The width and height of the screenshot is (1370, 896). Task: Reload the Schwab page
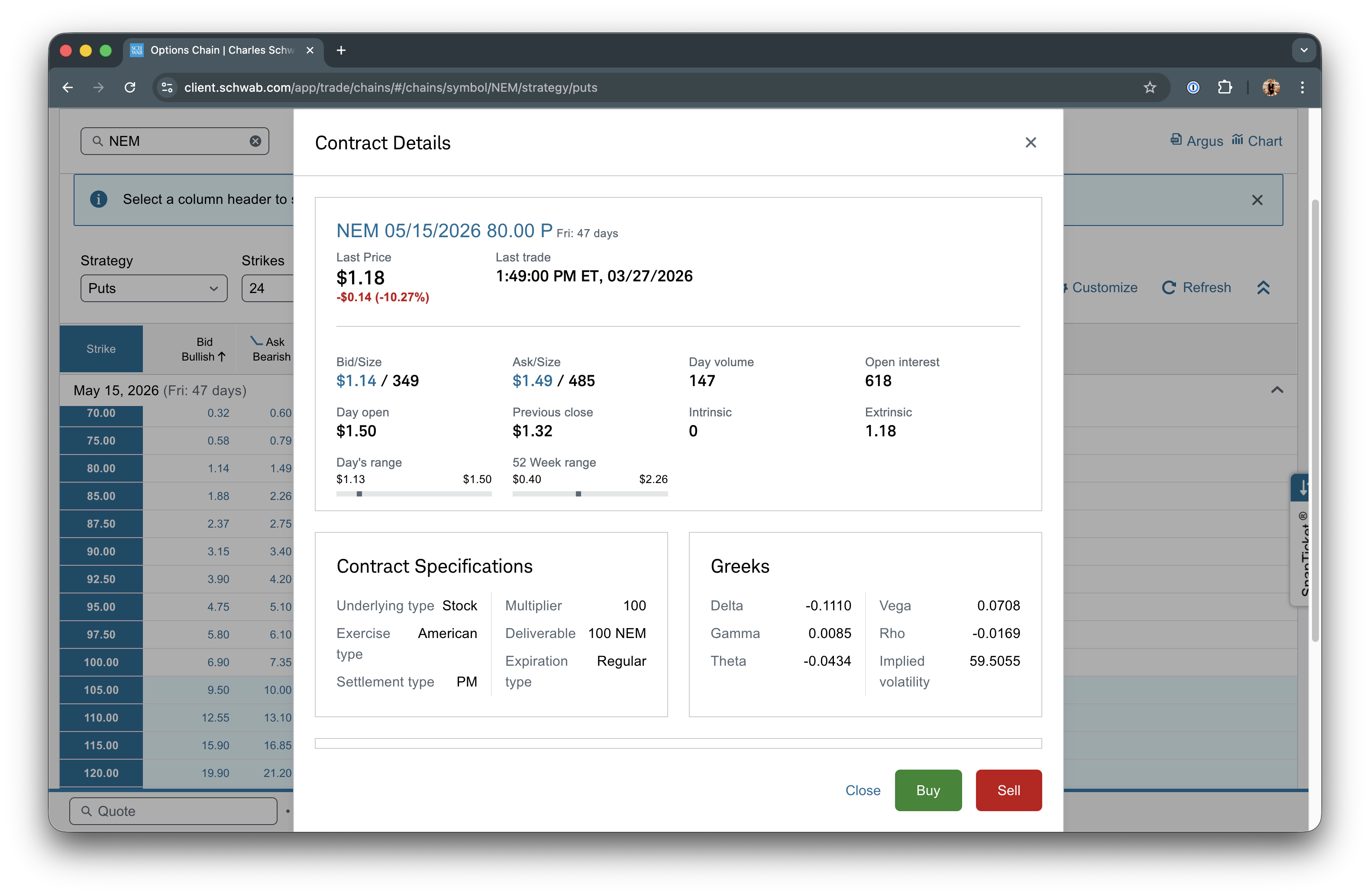pos(130,87)
